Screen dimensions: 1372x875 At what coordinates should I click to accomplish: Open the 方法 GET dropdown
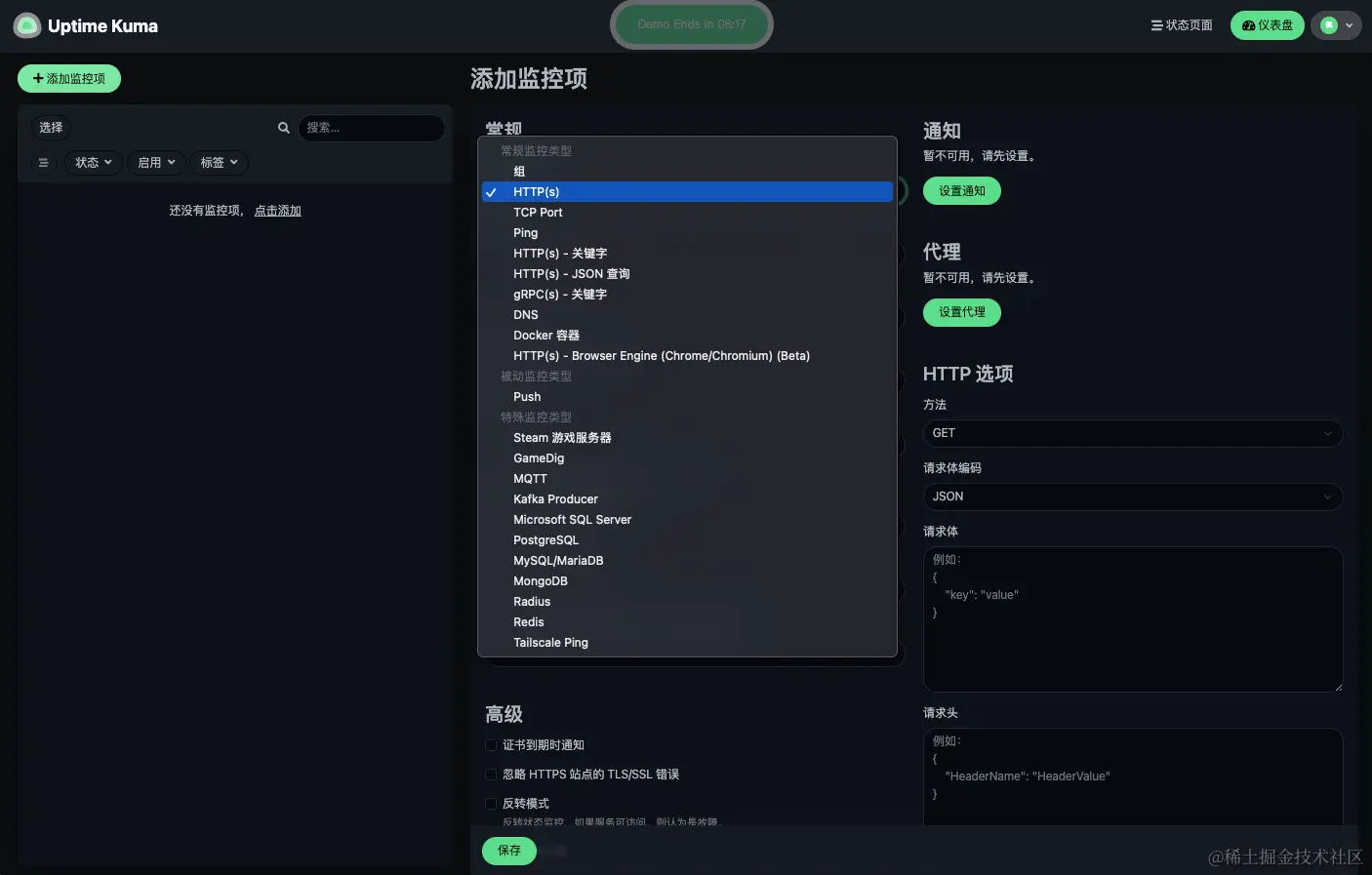tap(1133, 433)
